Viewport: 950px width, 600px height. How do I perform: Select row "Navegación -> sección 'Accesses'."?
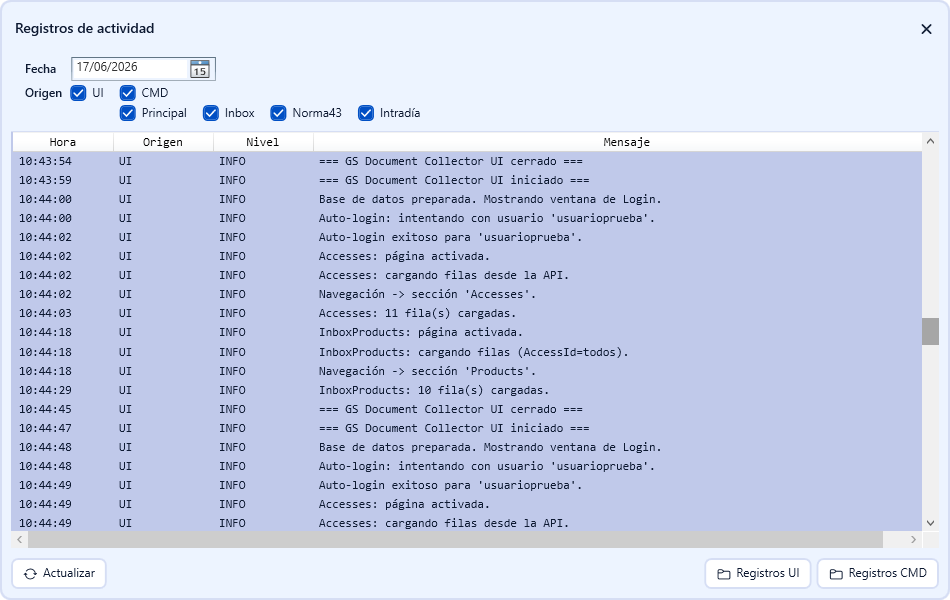click(467, 294)
